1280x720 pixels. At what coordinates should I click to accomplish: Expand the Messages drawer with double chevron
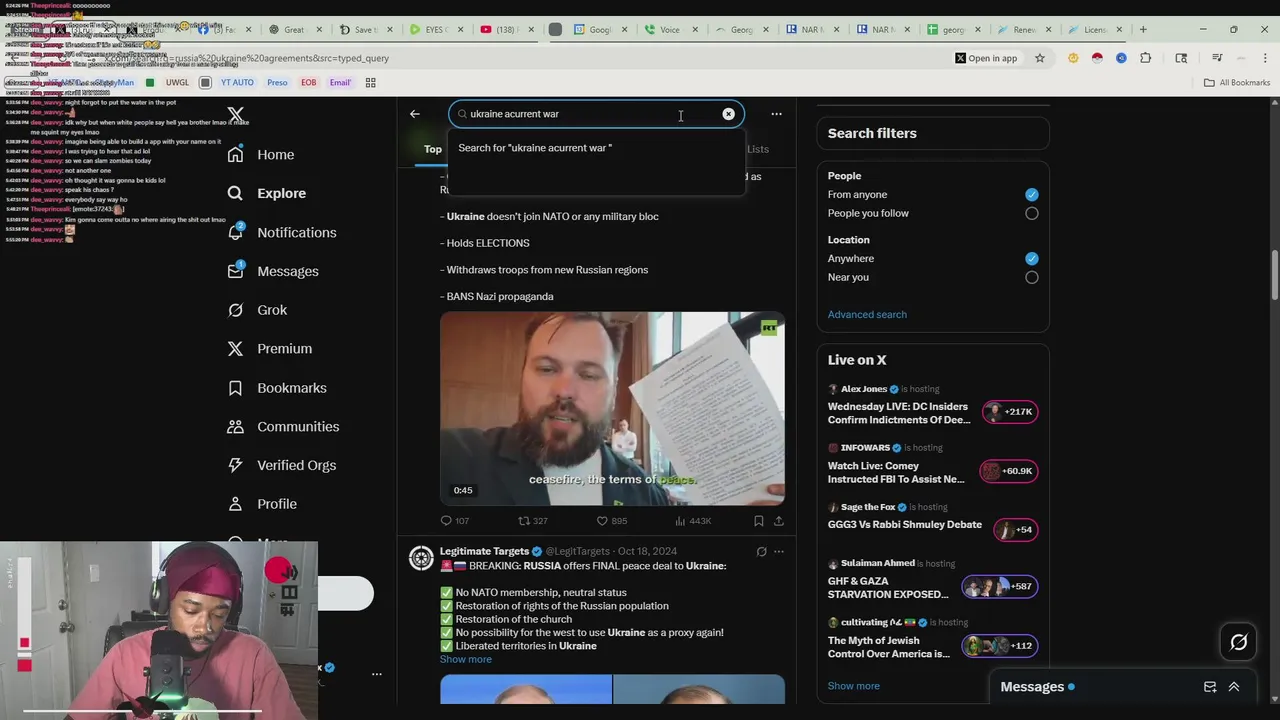click(1234, 687)
